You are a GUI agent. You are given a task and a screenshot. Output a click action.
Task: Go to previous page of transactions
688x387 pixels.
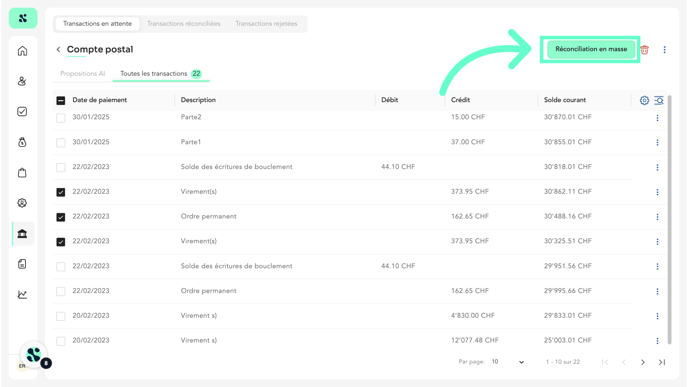click(x=624, y=362)
